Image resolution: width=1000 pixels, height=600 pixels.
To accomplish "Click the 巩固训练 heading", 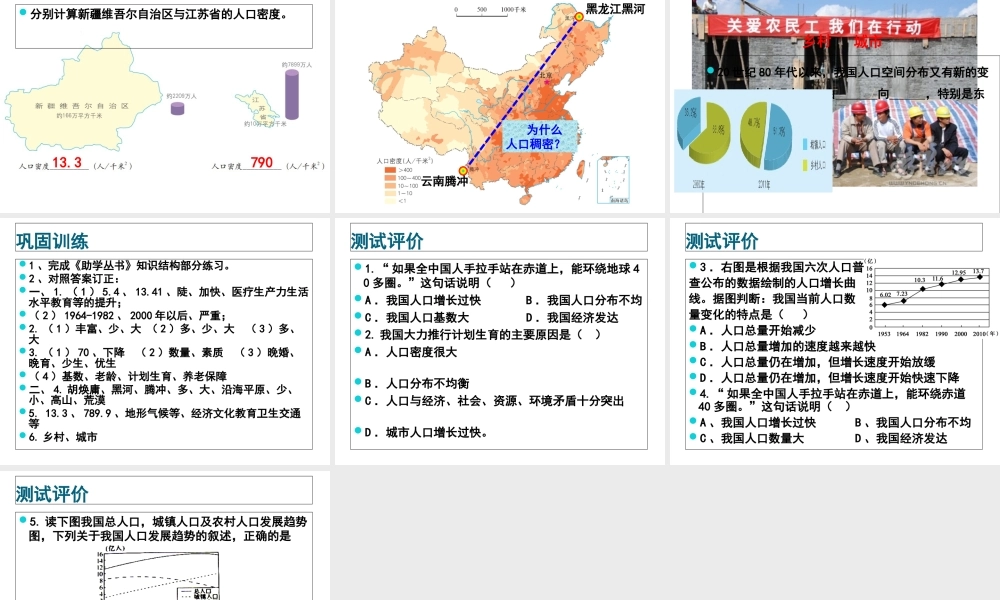I will click(x=52, y=241).
